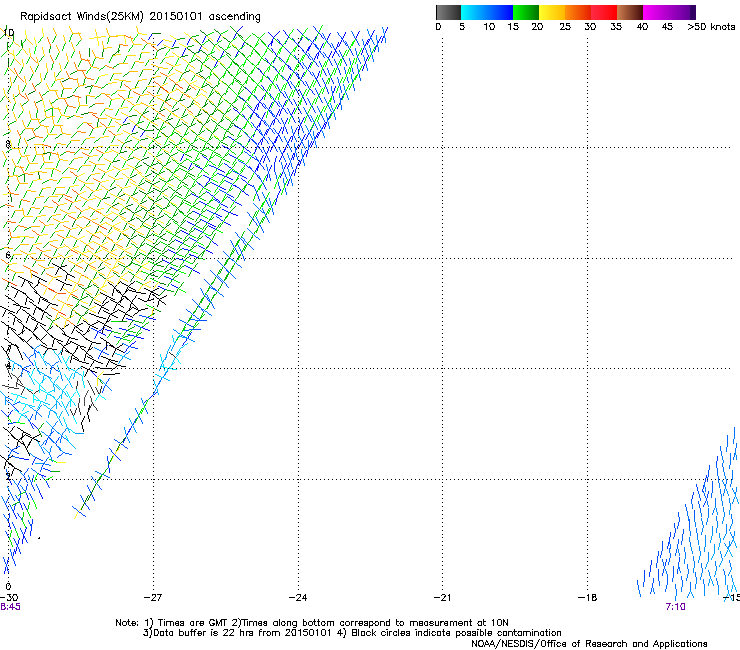Click the longitude label '-24'
The image size is (740, 650).
[x=298, y=598]
